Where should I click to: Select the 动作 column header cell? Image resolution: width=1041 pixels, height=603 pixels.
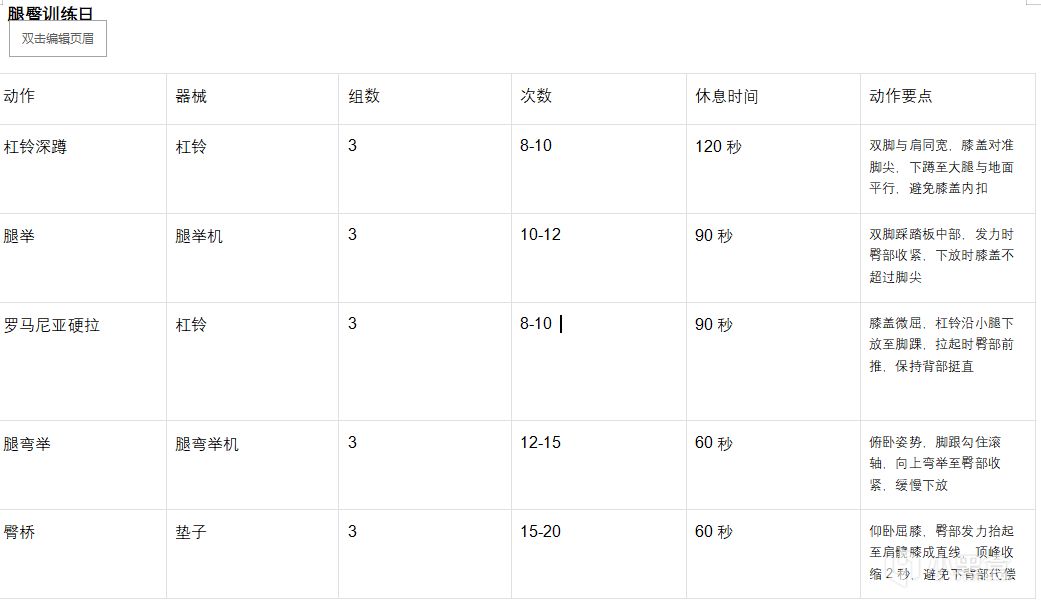[20, 97]
